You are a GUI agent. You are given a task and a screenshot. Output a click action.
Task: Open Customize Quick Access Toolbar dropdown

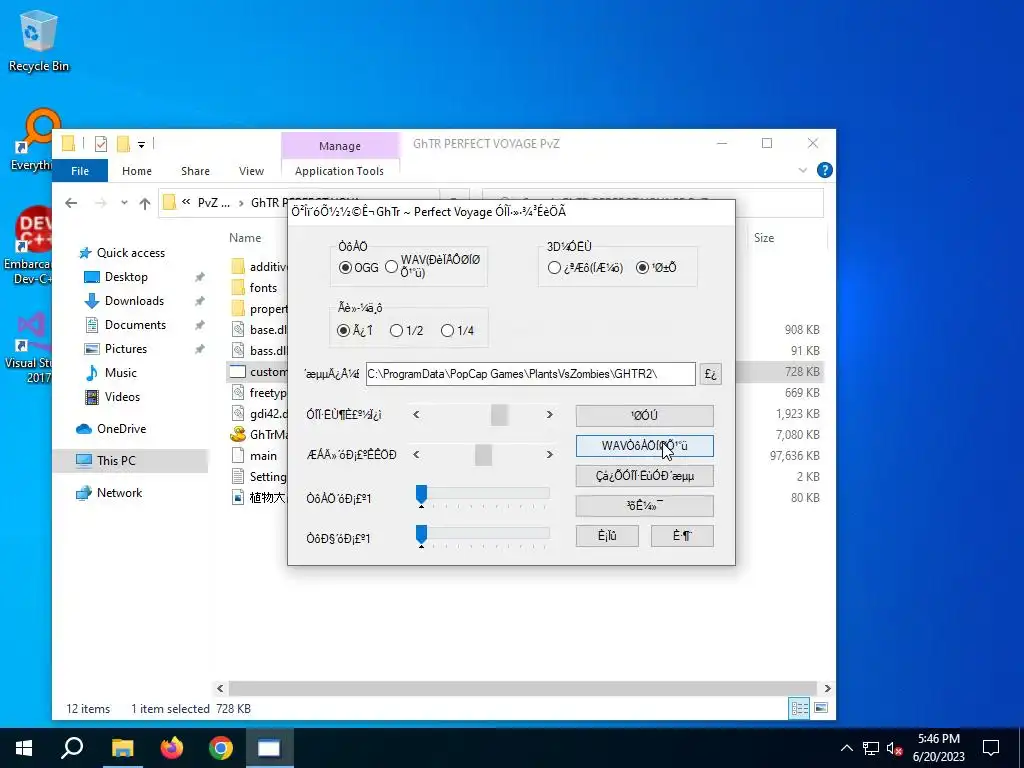pos(141,144)
